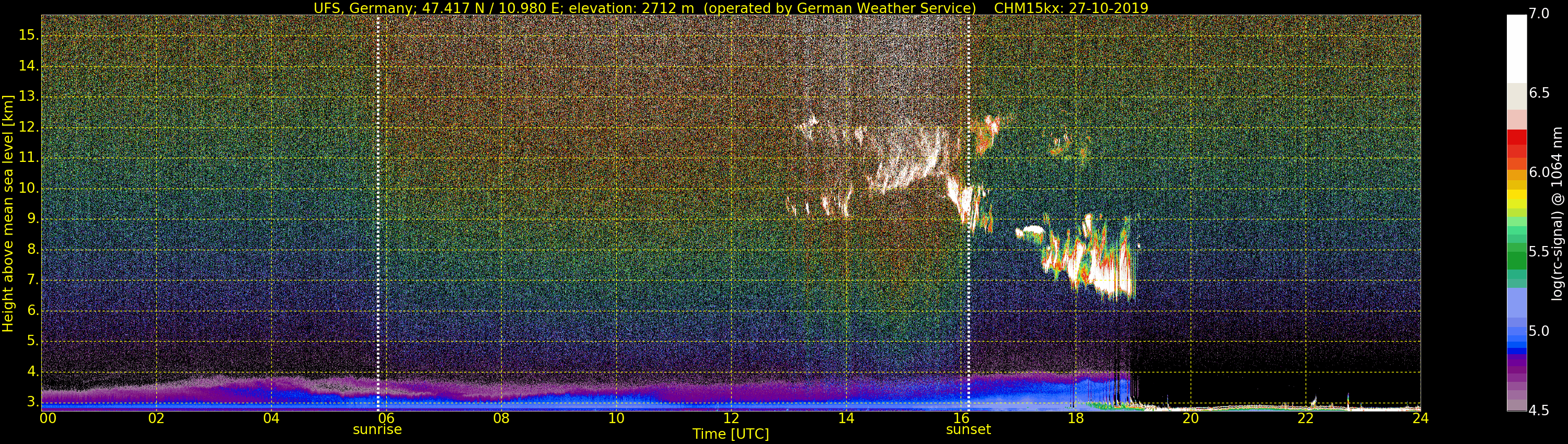Click the station title starting "UFS, Germany"
The width and height of the screenshot is (1568, 444).
(x=645, y=8)
